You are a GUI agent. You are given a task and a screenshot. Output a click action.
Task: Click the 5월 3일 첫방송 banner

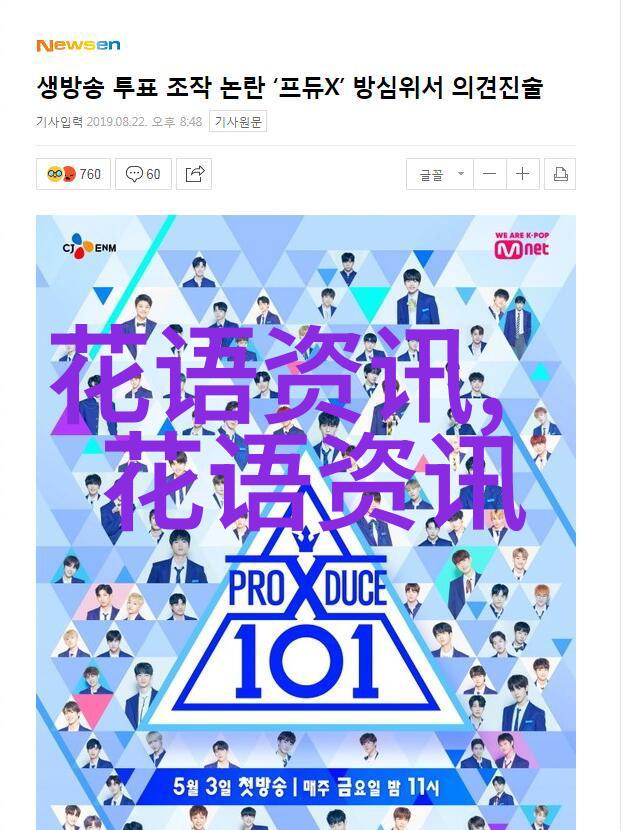tap(306, 787)
